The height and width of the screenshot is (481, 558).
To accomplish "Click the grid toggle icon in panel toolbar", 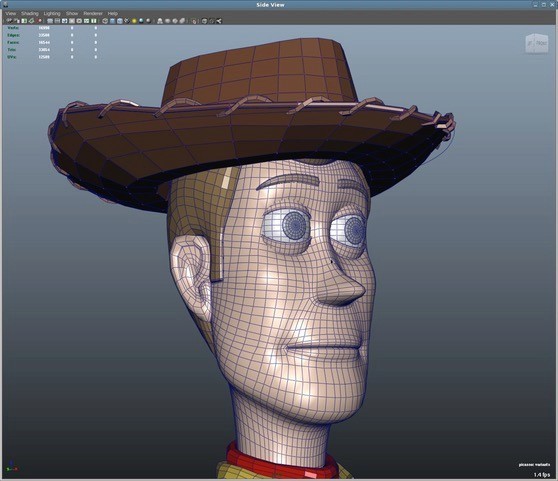I will pyautogui.click(x=50, y=21).
